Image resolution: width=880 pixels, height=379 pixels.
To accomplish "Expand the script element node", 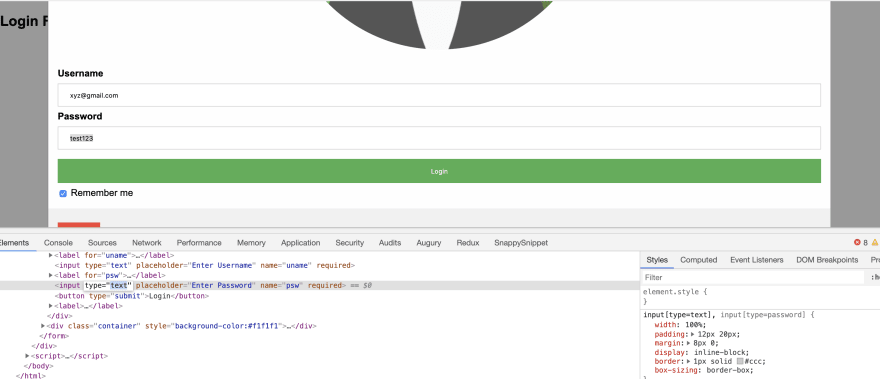I will [27, 356].
